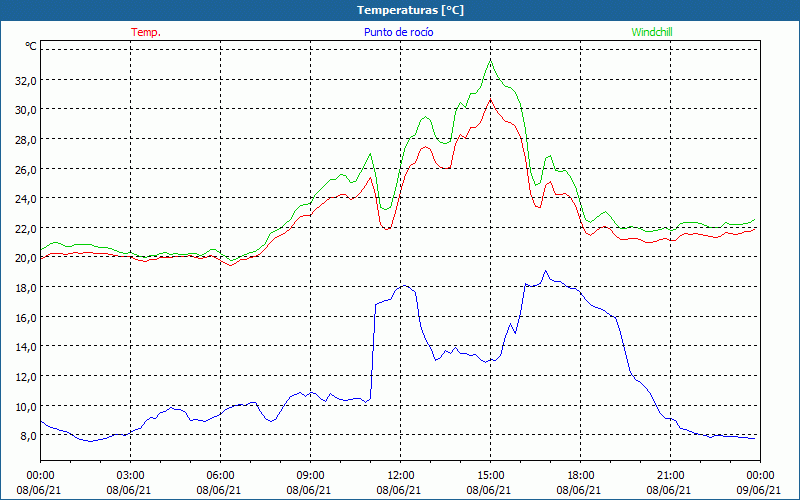Click the 12,0 value on the temperature axis
This screenshot has height=500, width=800.
24,377
